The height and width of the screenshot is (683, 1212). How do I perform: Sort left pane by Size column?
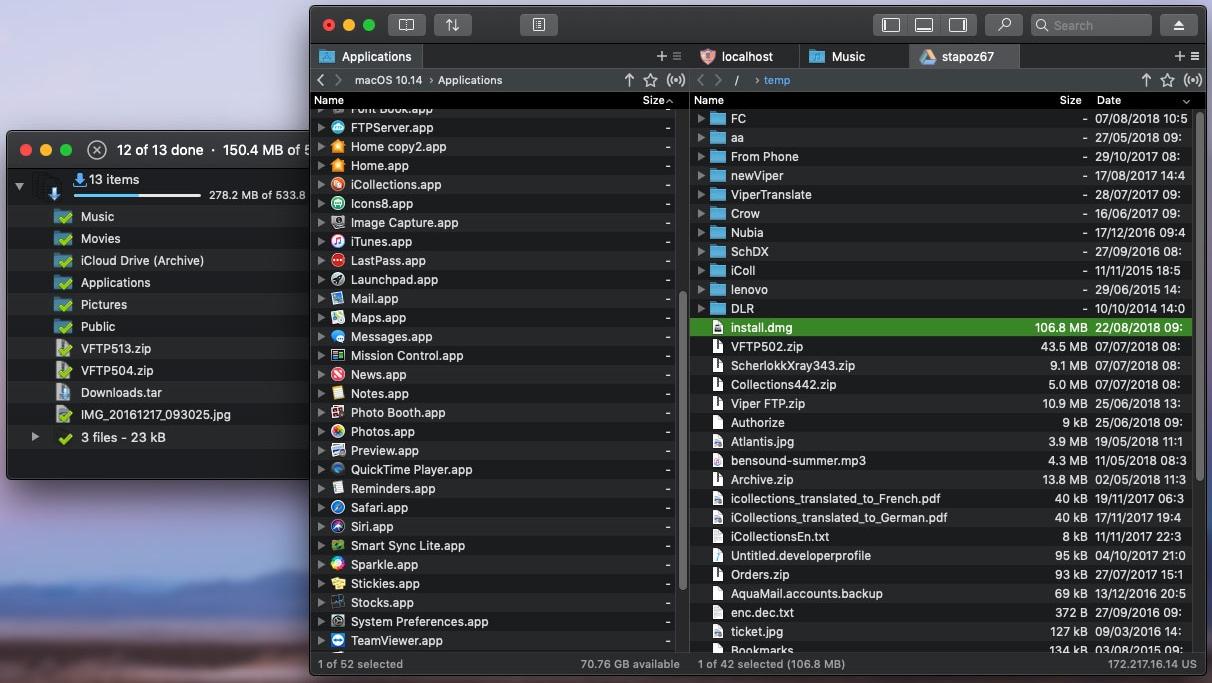pos(653,100)
